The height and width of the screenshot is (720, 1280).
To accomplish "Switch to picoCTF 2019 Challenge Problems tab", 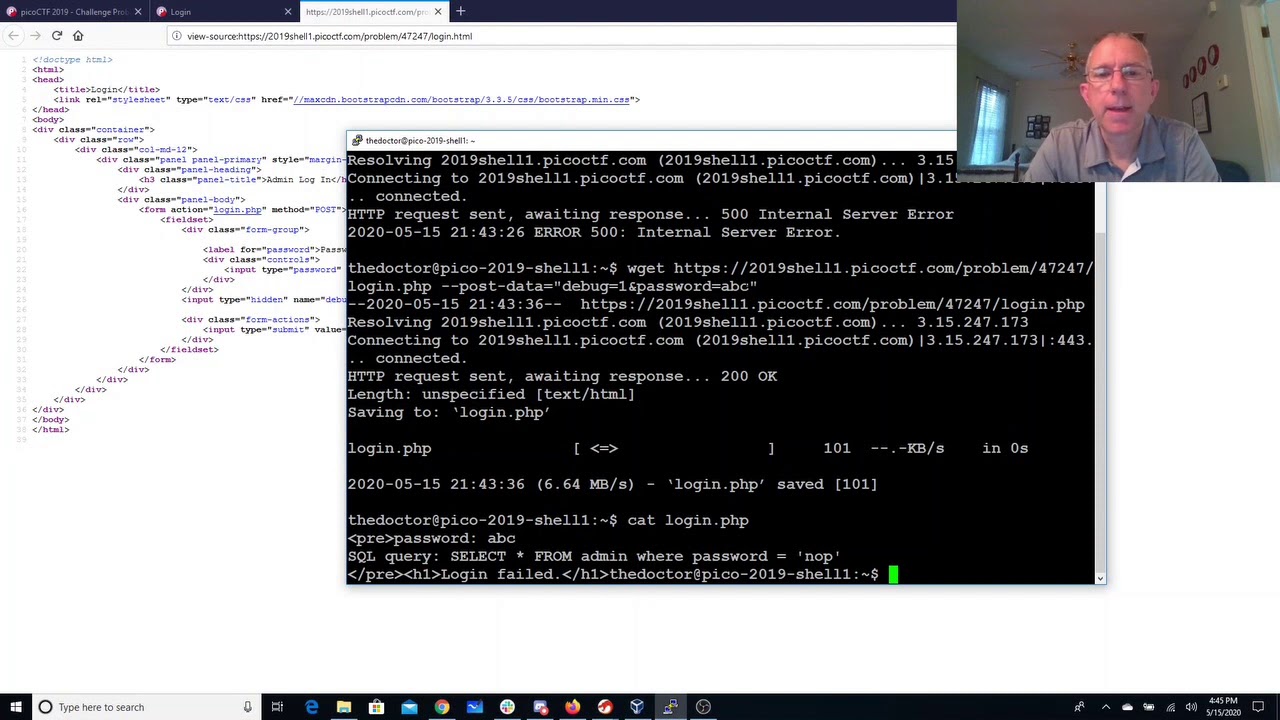I will pyautogui.click(x=75, y=12).
